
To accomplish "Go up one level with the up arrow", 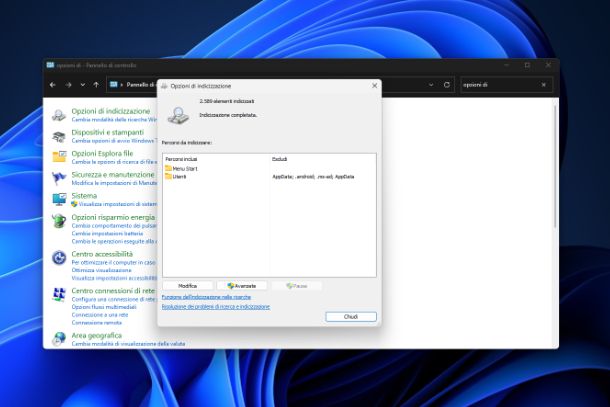I will coord(96,85).
